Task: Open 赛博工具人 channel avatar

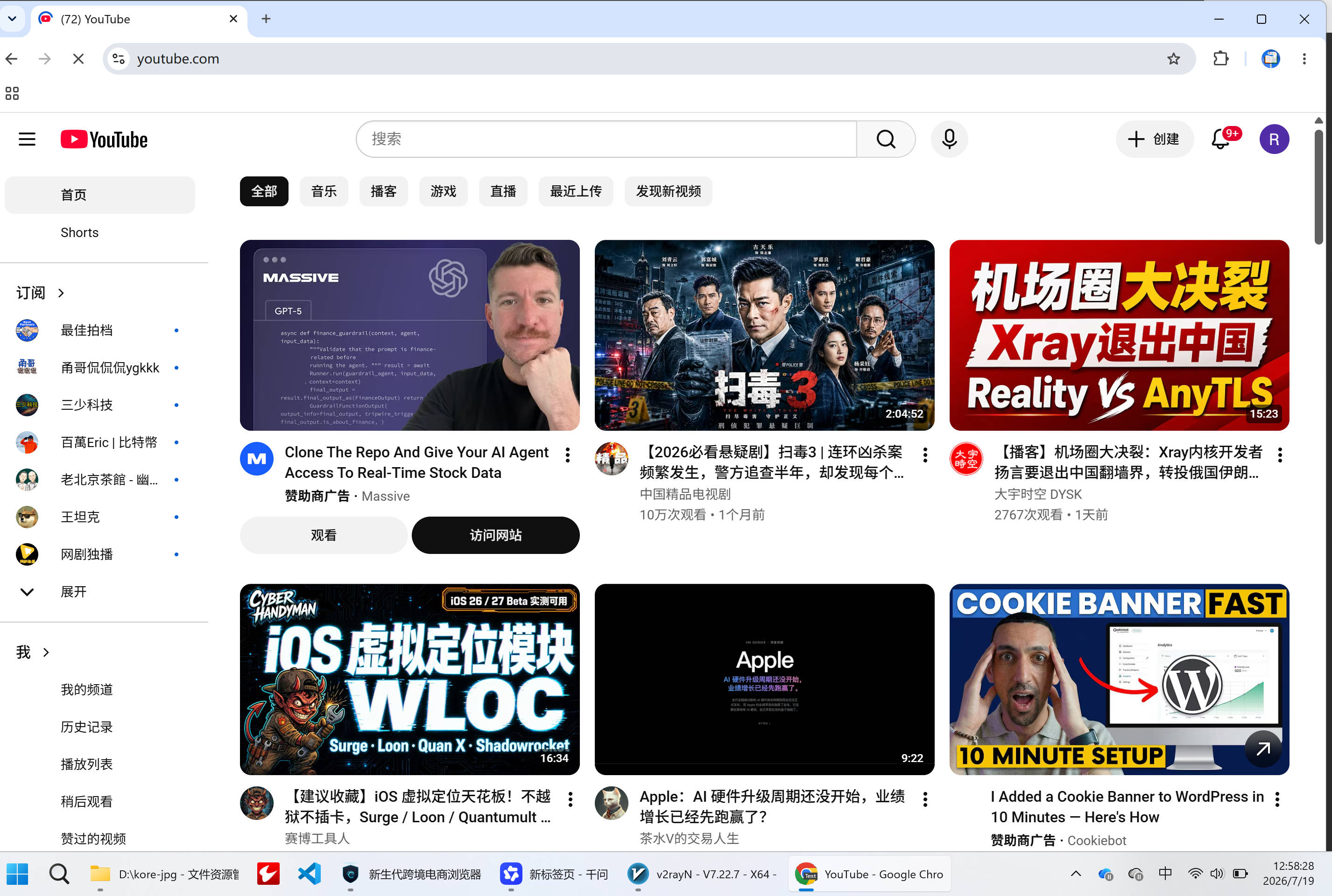Action: click(x=257, y=803)
